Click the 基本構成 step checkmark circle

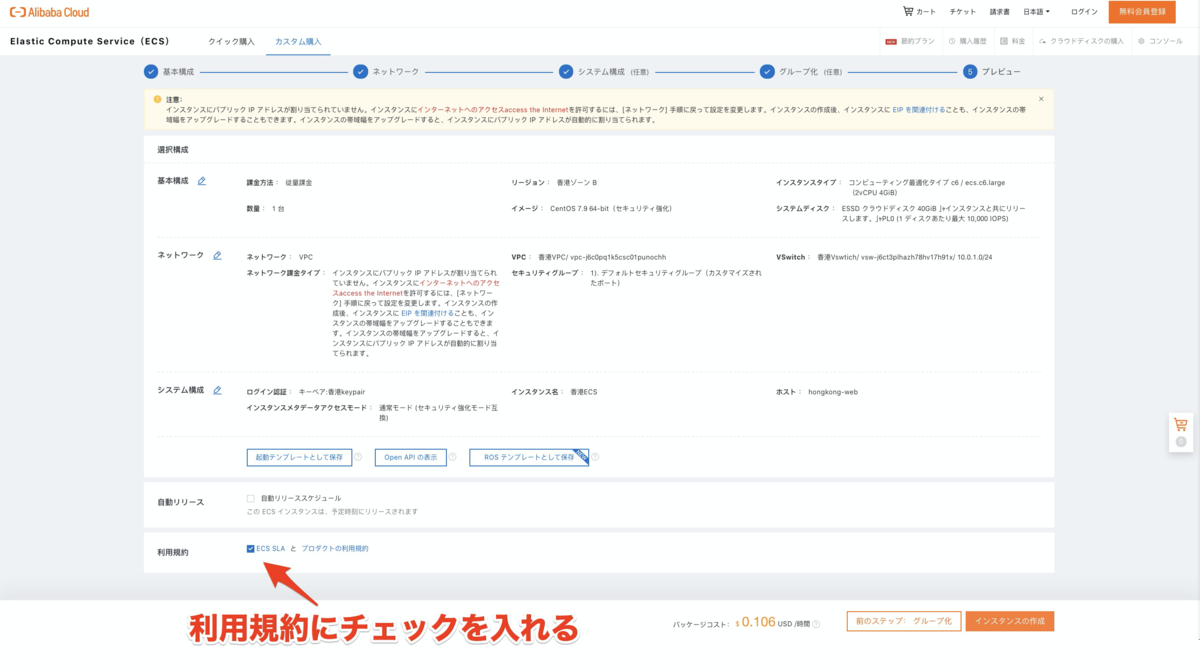click(x=151, y=72)
